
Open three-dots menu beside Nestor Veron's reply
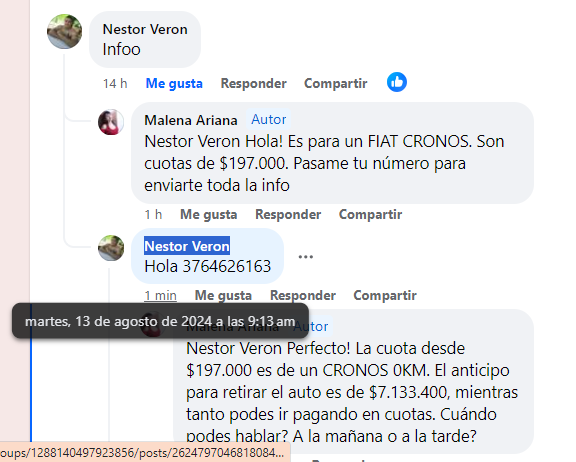(x=306, y=257)
